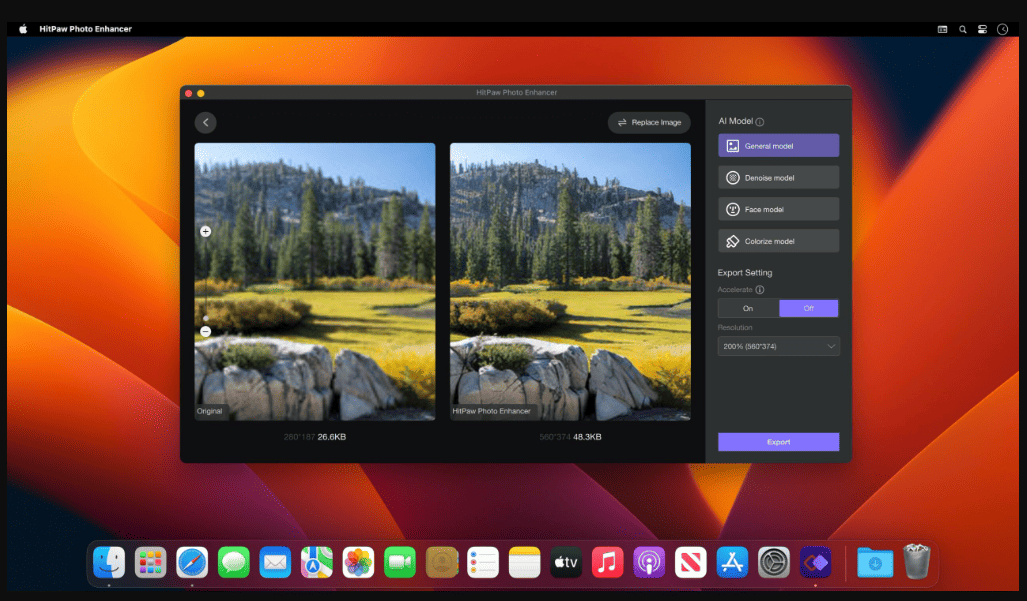Image resolution: width=1027 pixels, height=601 pixels.
Task: Open News from the Dock
Action: [x=691, y=562]
